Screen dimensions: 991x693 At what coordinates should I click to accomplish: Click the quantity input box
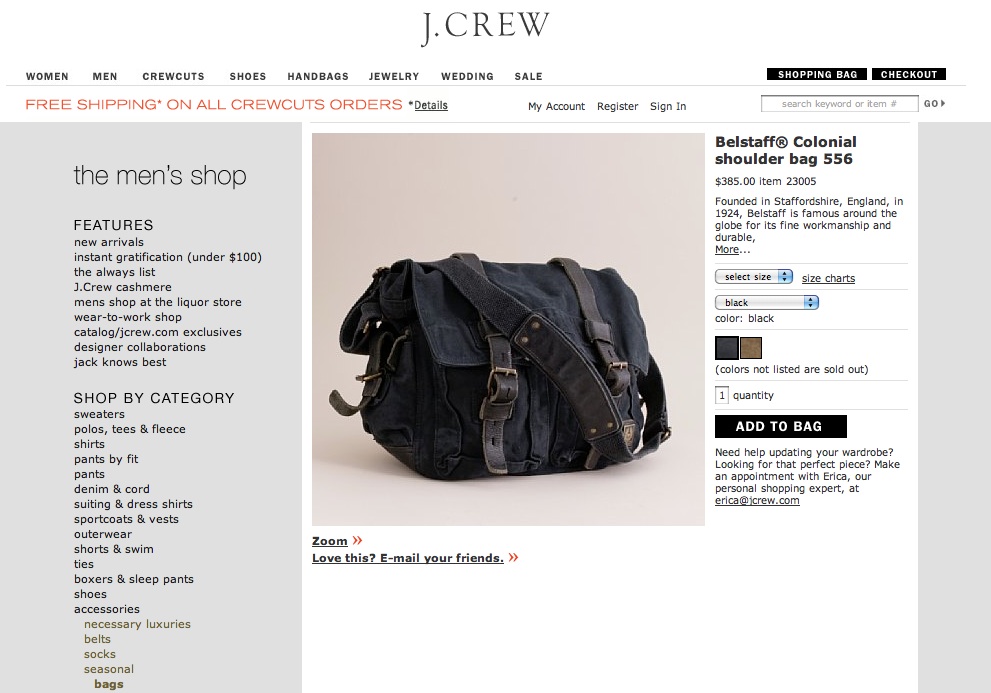tap(722, 395)
